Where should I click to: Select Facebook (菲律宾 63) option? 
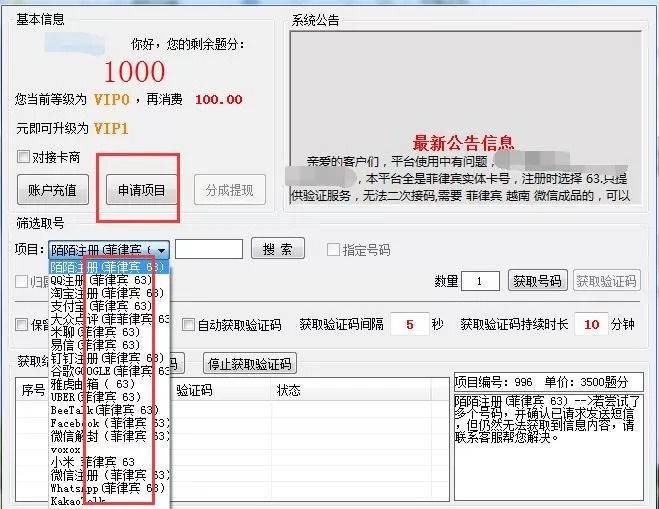(x=109, y=423)
